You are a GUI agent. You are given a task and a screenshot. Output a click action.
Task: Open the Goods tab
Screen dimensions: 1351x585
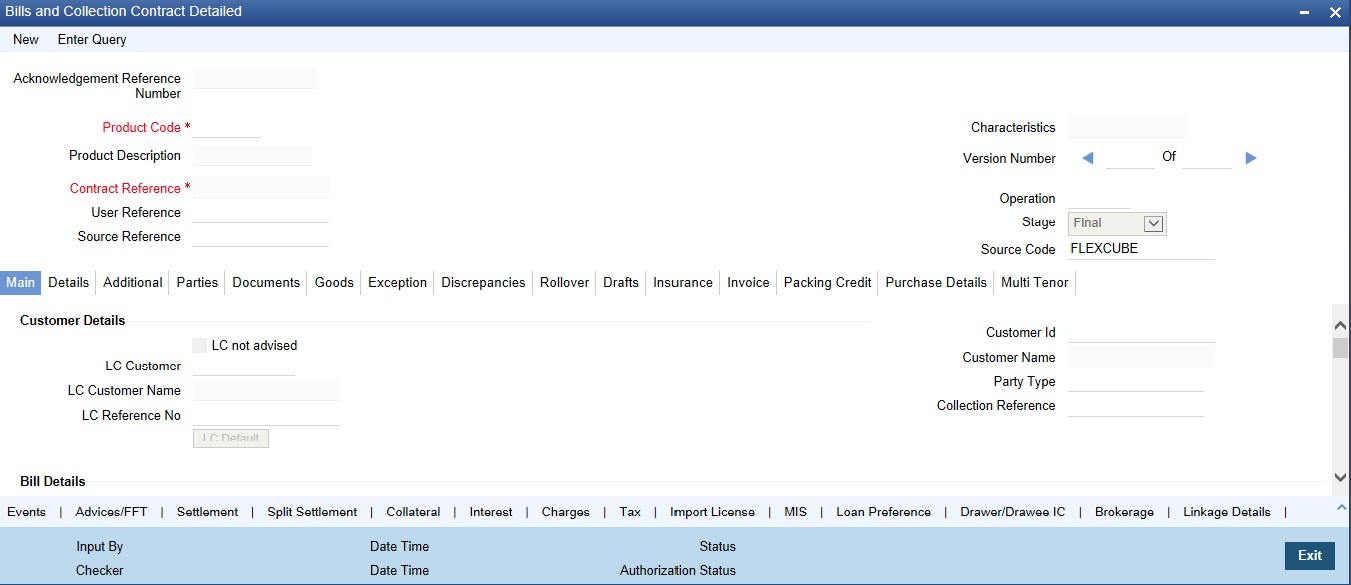pyautogui.click(x=334, y=282)
